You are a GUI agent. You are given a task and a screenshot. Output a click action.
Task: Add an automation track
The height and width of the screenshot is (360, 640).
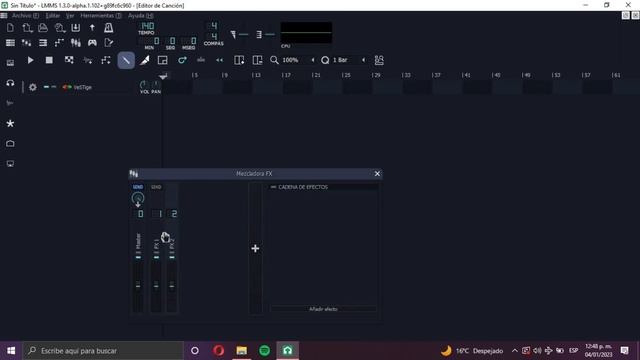point(106,60)
